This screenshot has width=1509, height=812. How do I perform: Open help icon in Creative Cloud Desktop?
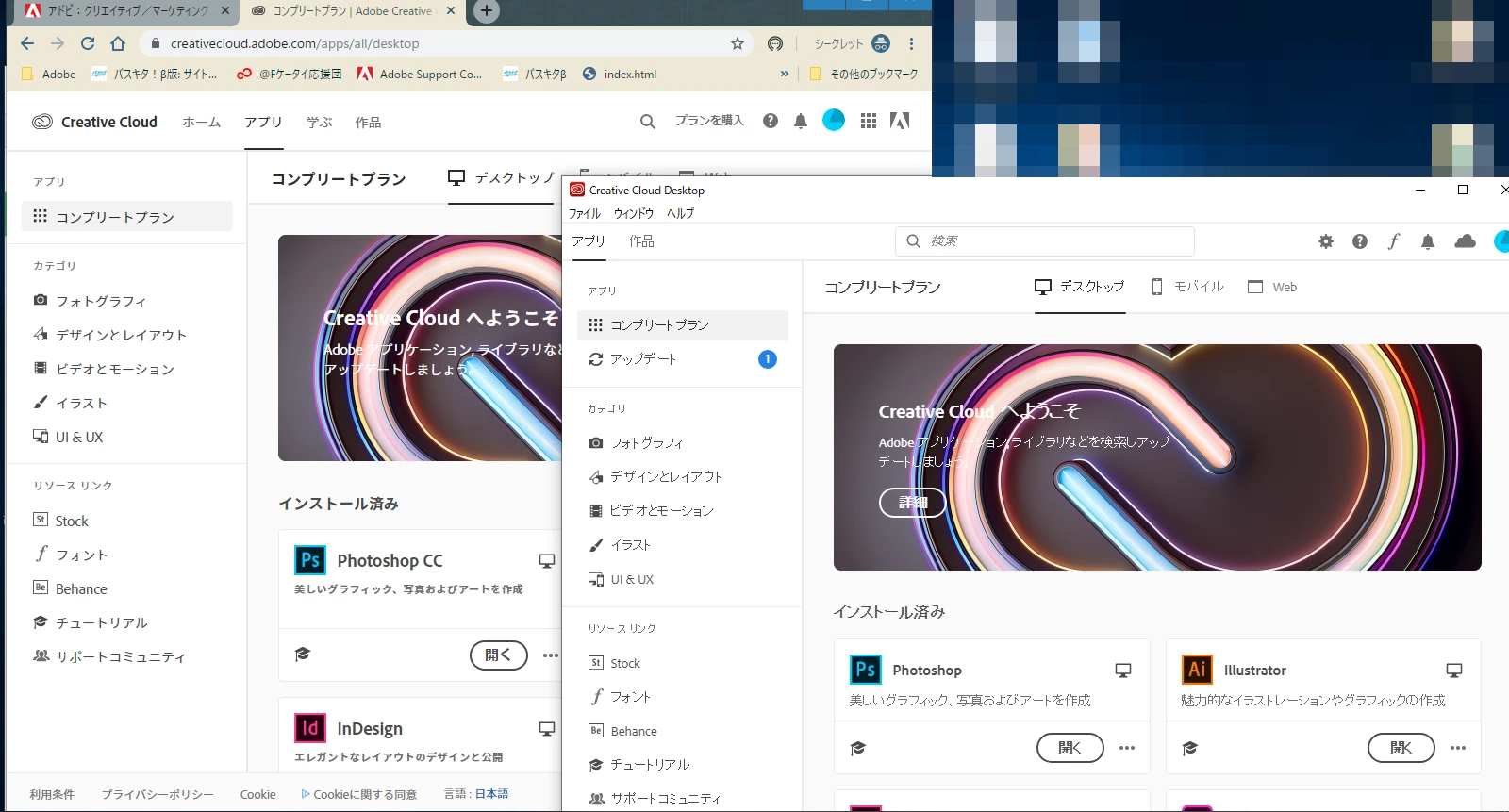[x=1359, y=241]
